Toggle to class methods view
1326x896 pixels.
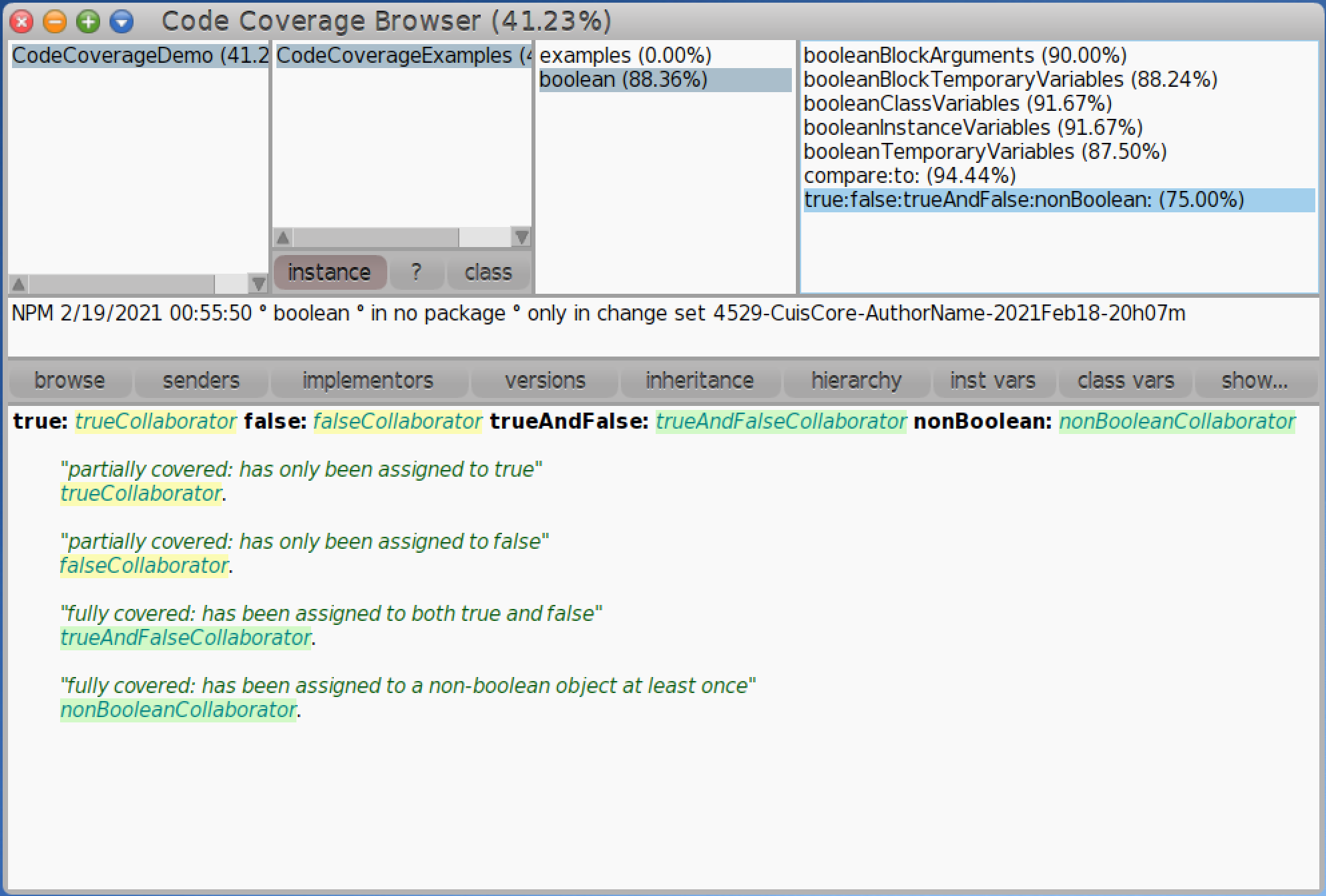tap(489, 272)
